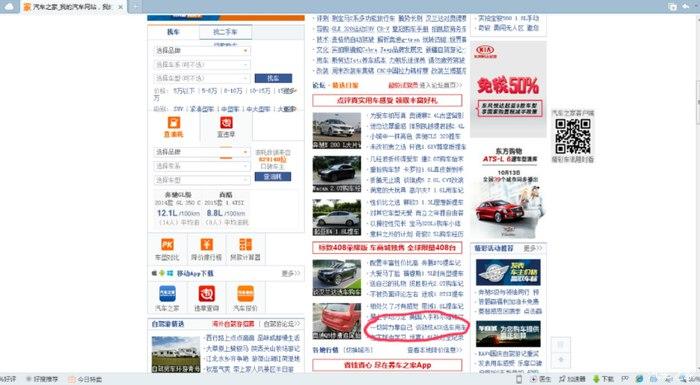Open the RV self-drive tour thumbnail
This screenshot has height=385, width=700.
point(175,354)
